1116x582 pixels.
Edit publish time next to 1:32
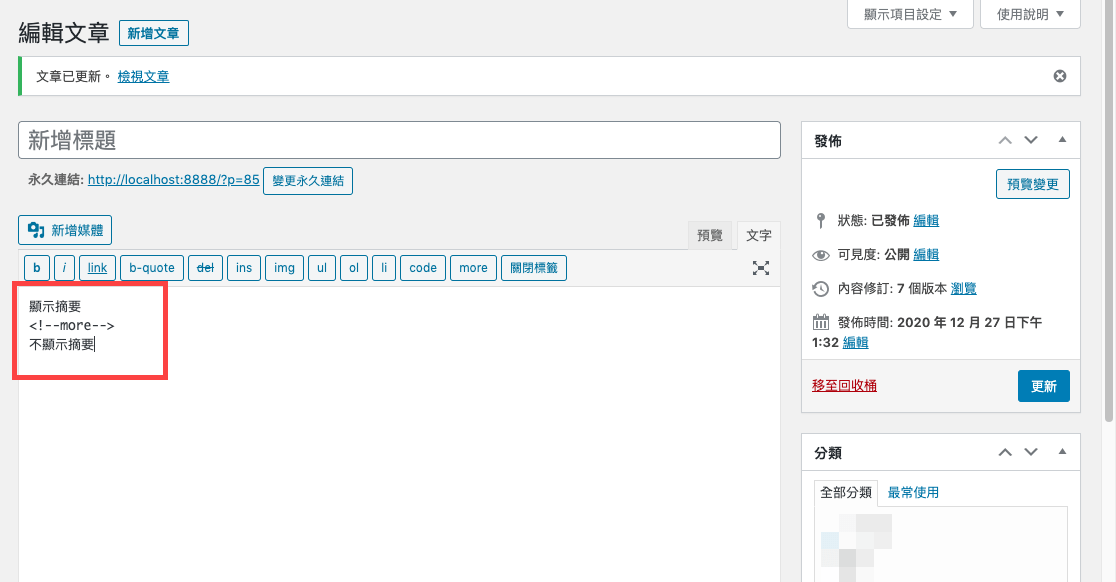[856, 343]
